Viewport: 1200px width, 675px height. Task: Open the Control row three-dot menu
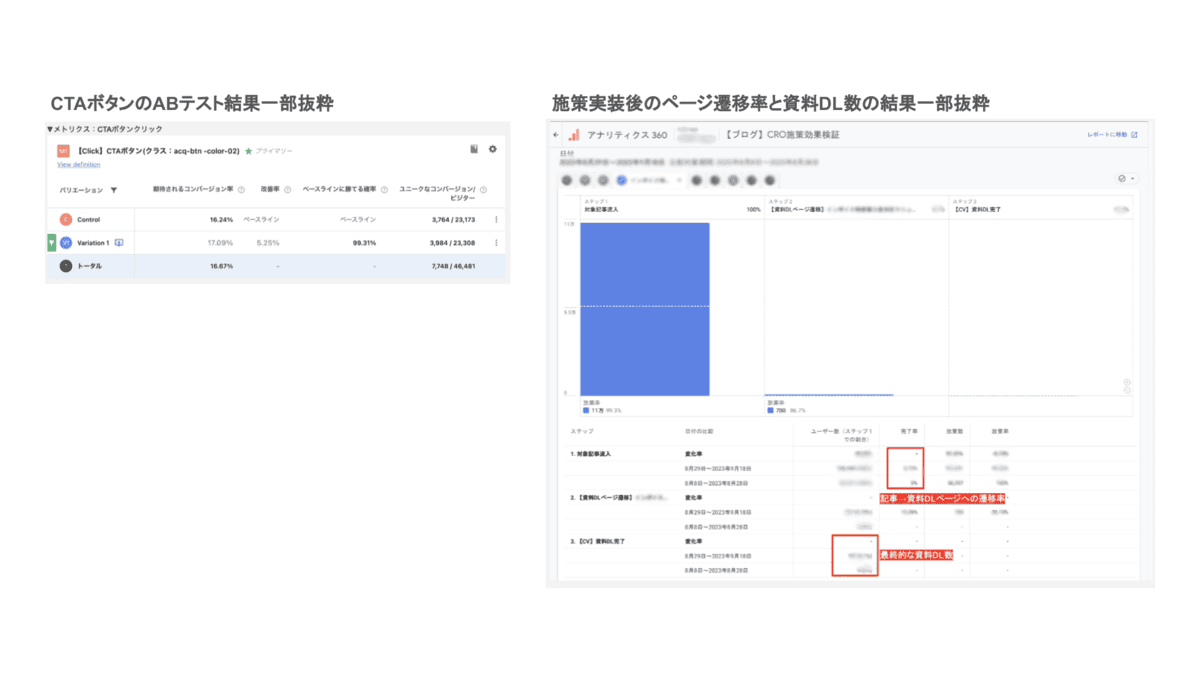coord(496,219)
